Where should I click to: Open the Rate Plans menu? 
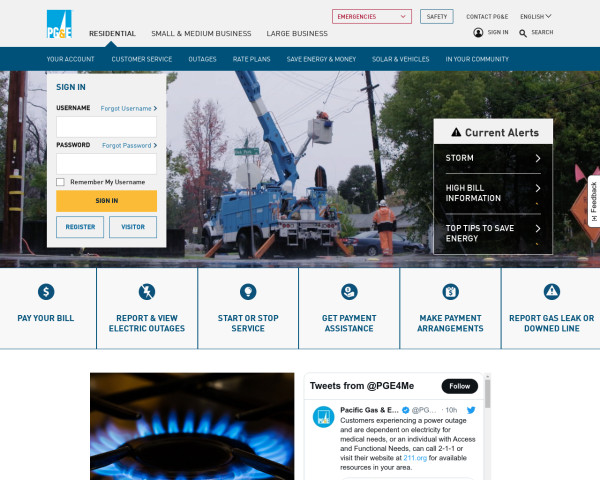(x=251, y=59)
